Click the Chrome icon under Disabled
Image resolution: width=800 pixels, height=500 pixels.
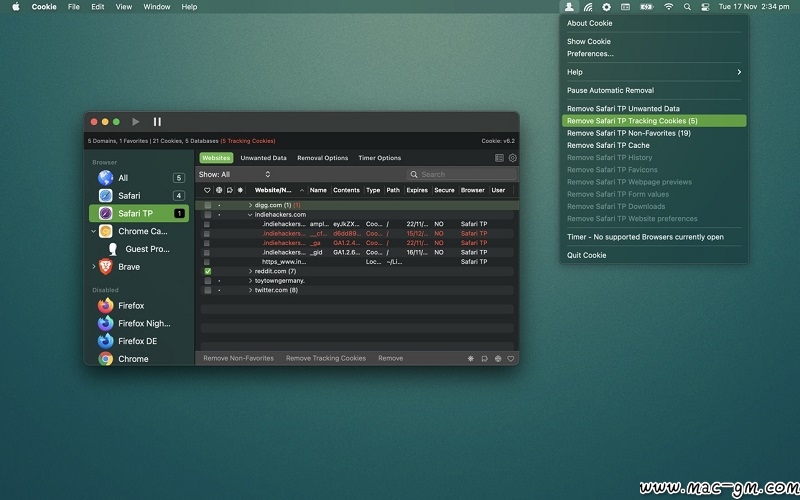(x=106, y=359)
